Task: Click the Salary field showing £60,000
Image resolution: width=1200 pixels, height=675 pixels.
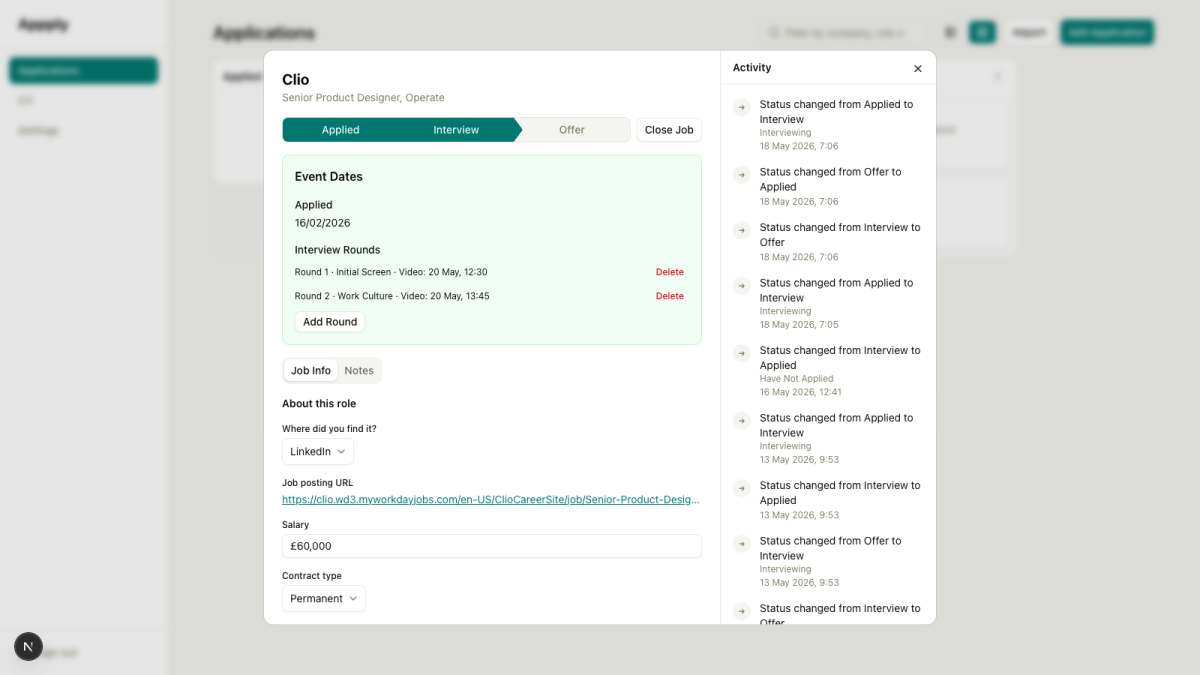Action: (x=492, y=546)
